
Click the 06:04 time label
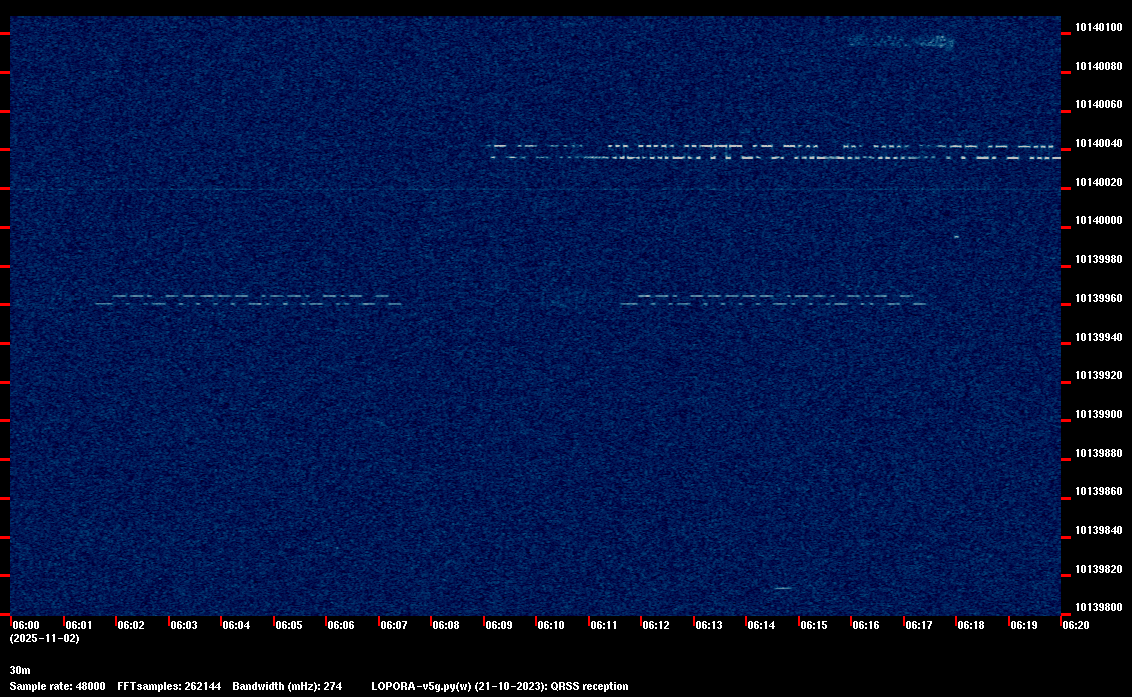coord(236,625)
